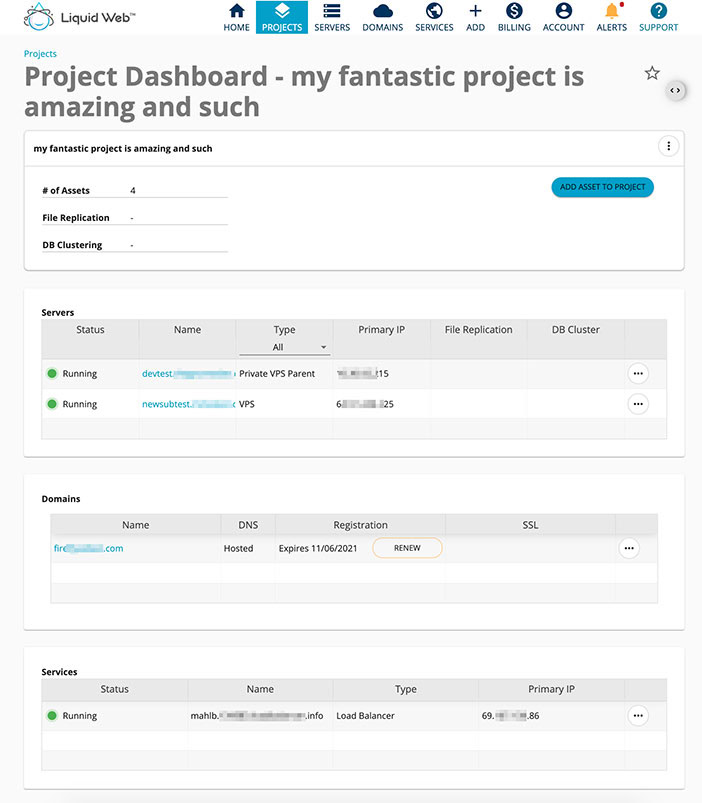The width and height of the screenshot is (702, 803).
Task: Open the Account profile icon
Action: tap(563, 14)
